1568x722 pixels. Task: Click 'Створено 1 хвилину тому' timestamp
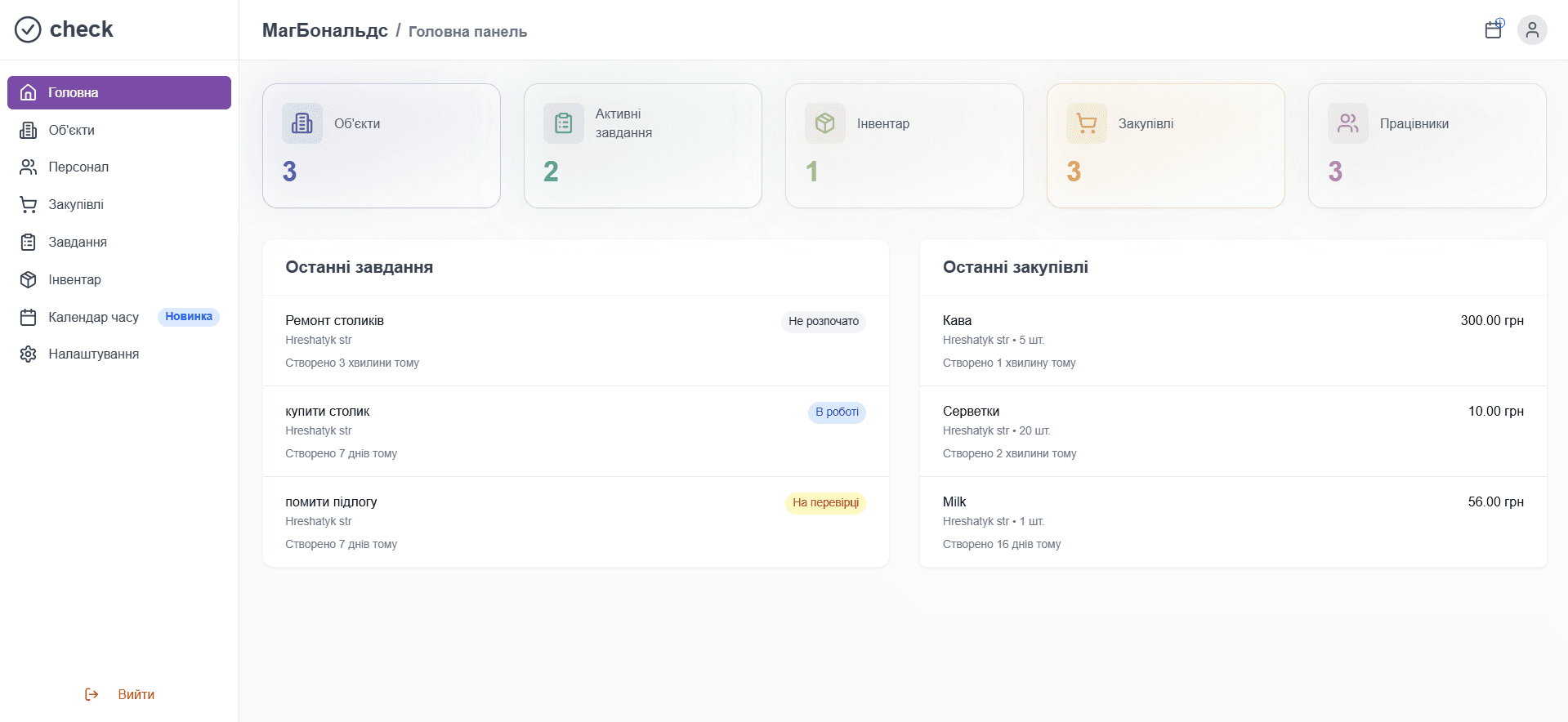(x=1009, y=363)
